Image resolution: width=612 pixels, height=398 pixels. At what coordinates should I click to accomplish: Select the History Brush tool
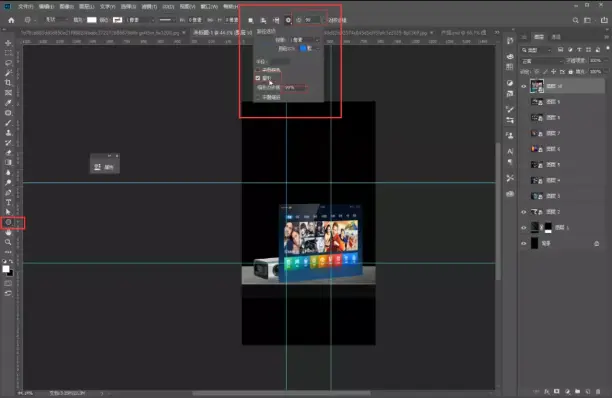click(x=8, y=143)
